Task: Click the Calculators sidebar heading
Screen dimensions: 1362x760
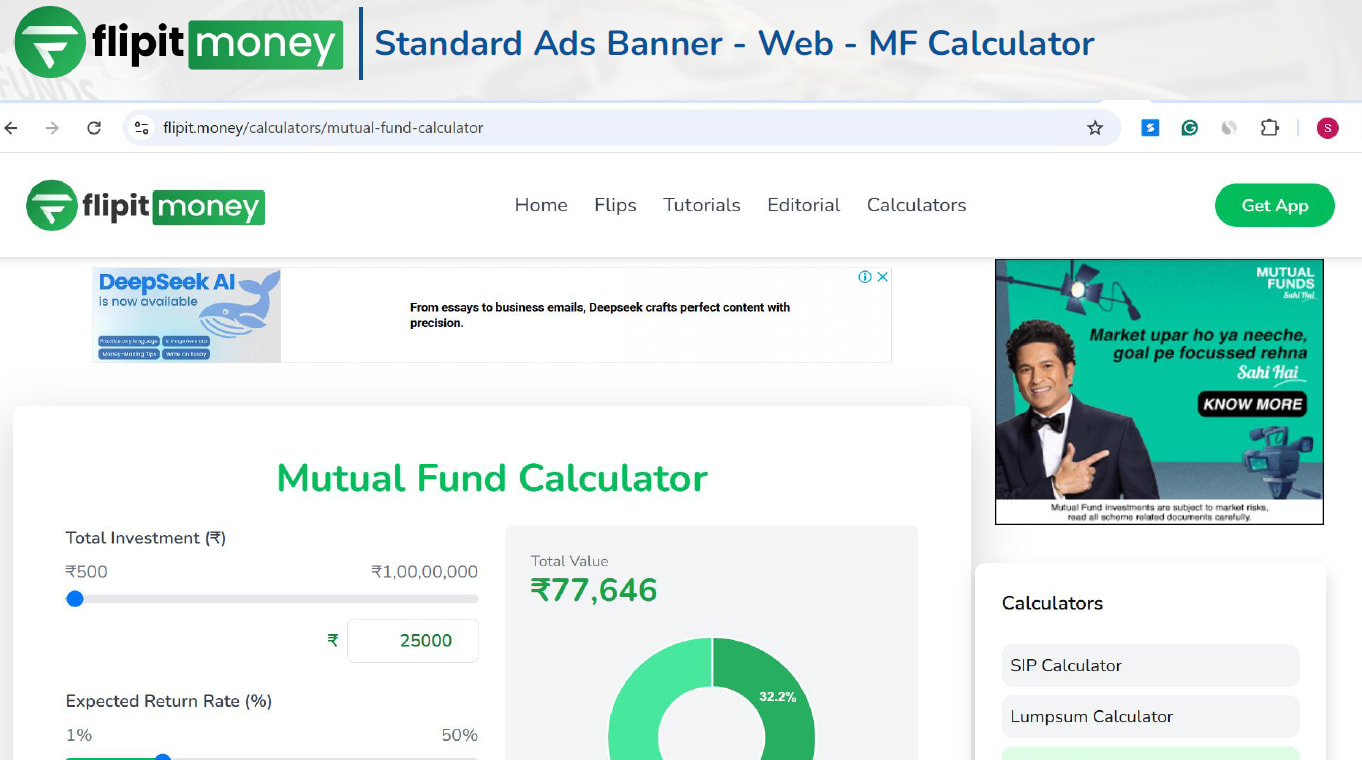Action: click(1052, 603)
